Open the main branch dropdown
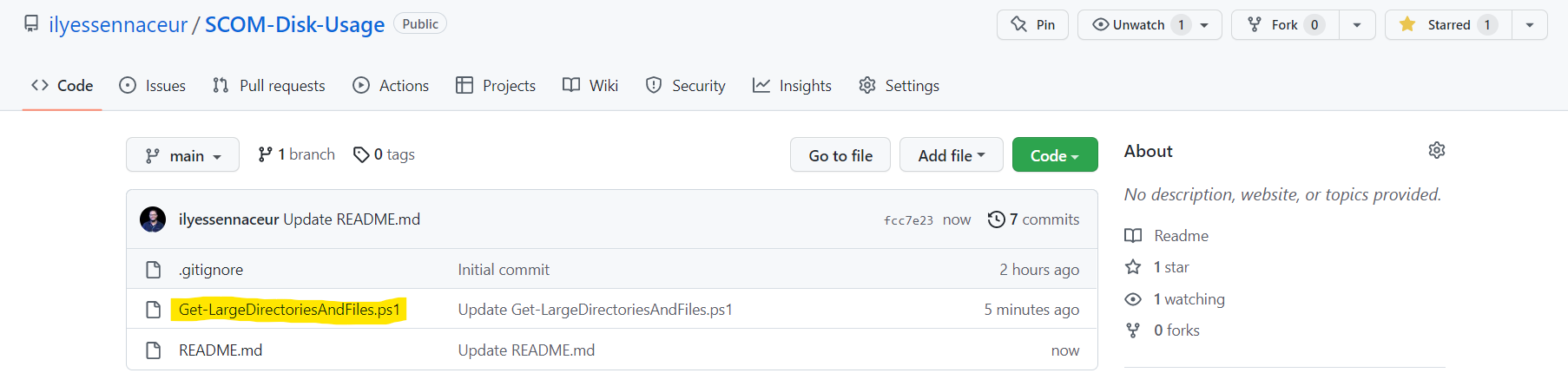 [x=182, y=155]
